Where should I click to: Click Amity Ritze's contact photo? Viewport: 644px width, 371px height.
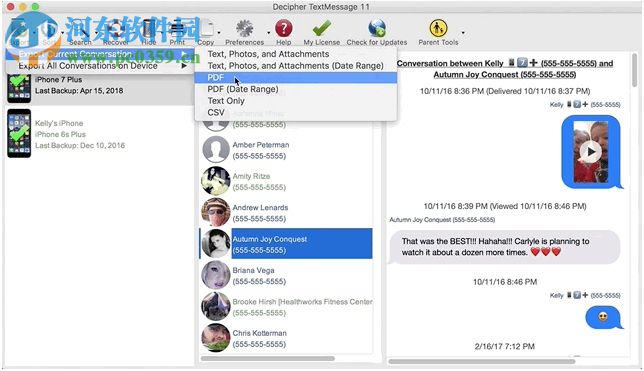[216, 181]
